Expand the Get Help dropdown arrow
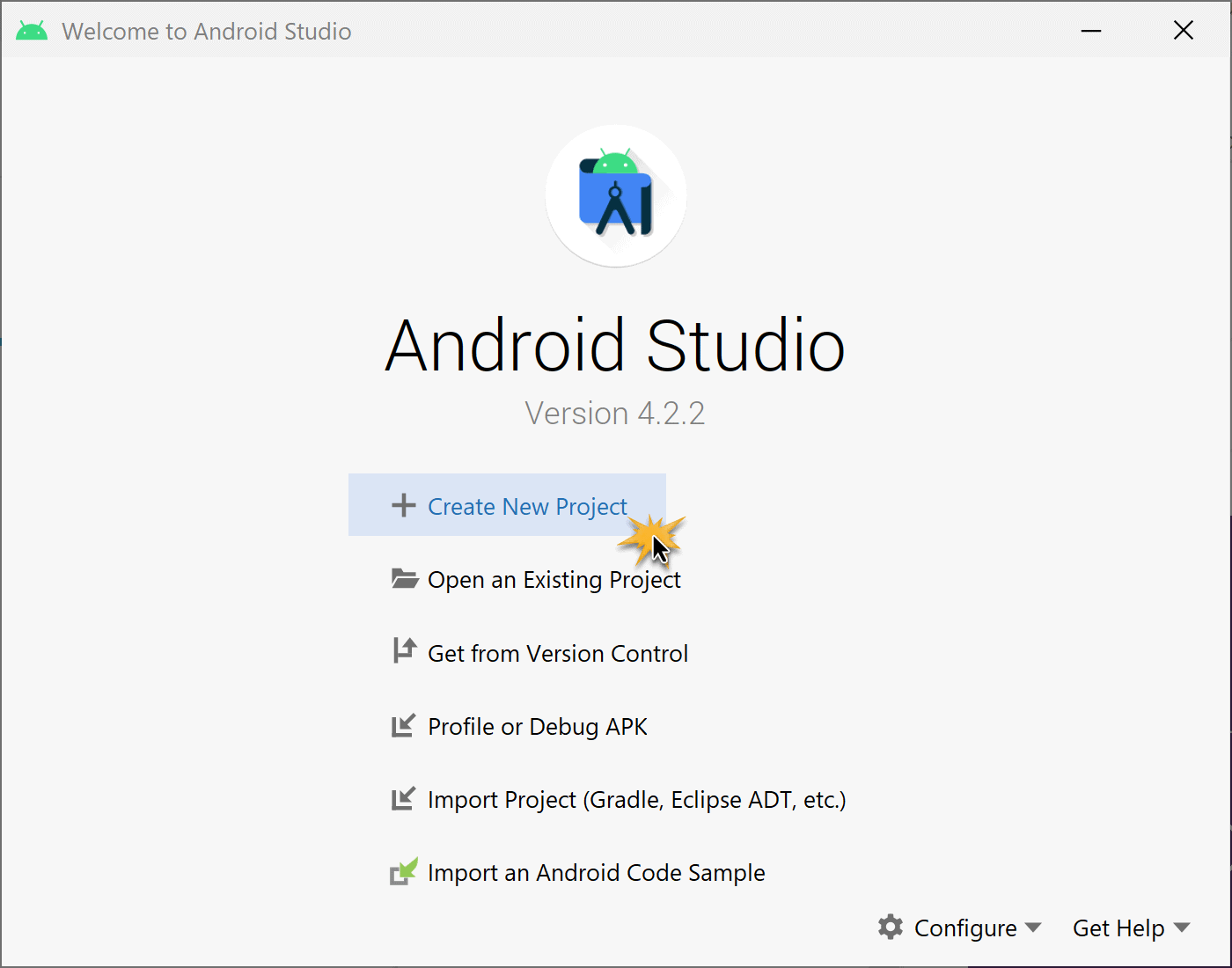 point(1182,928)
